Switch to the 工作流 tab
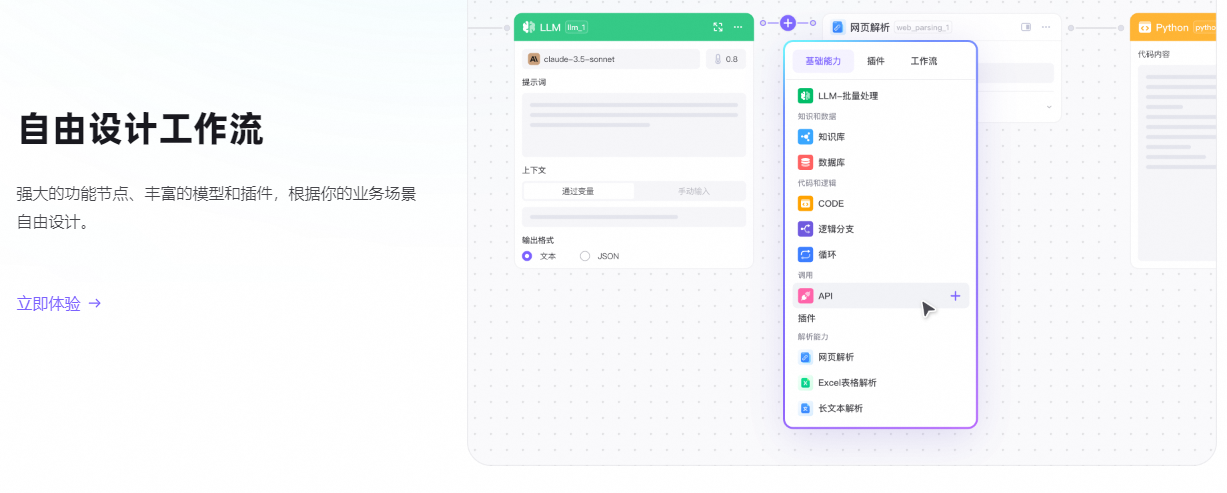Viewport: 1227px width, 493px height. pos(924,62)
